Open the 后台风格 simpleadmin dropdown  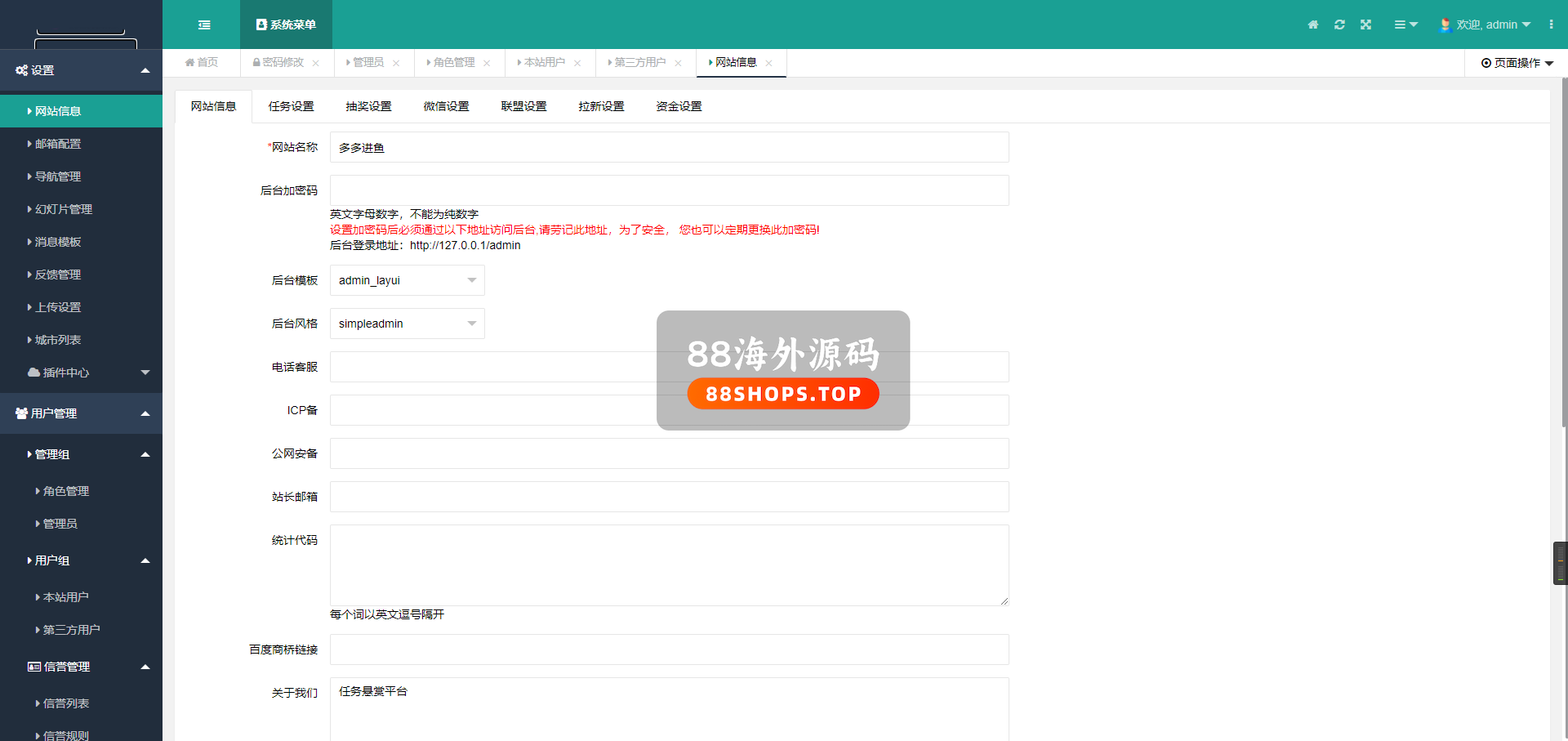(x=407, y=324)
